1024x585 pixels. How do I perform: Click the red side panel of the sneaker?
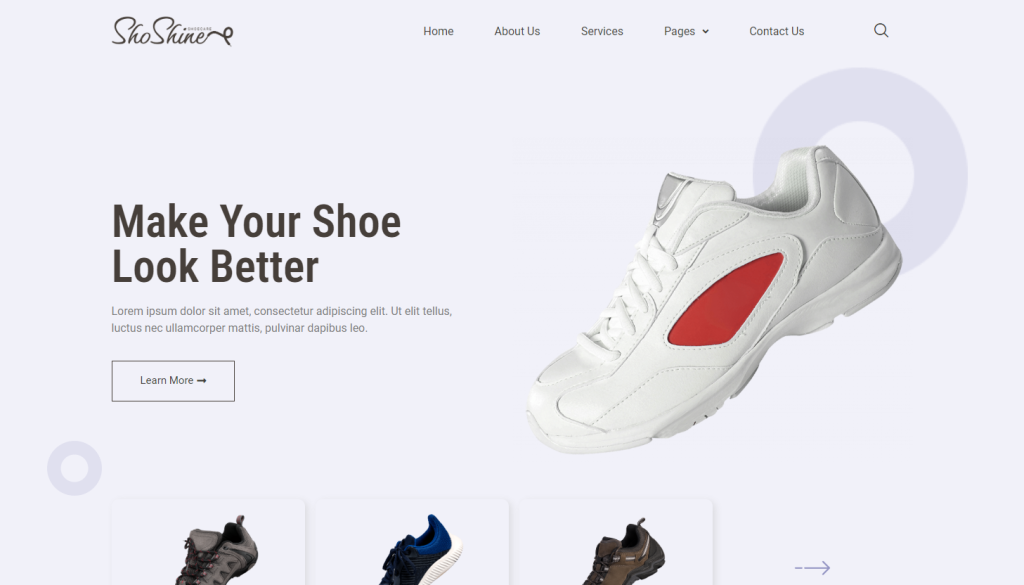726,302
